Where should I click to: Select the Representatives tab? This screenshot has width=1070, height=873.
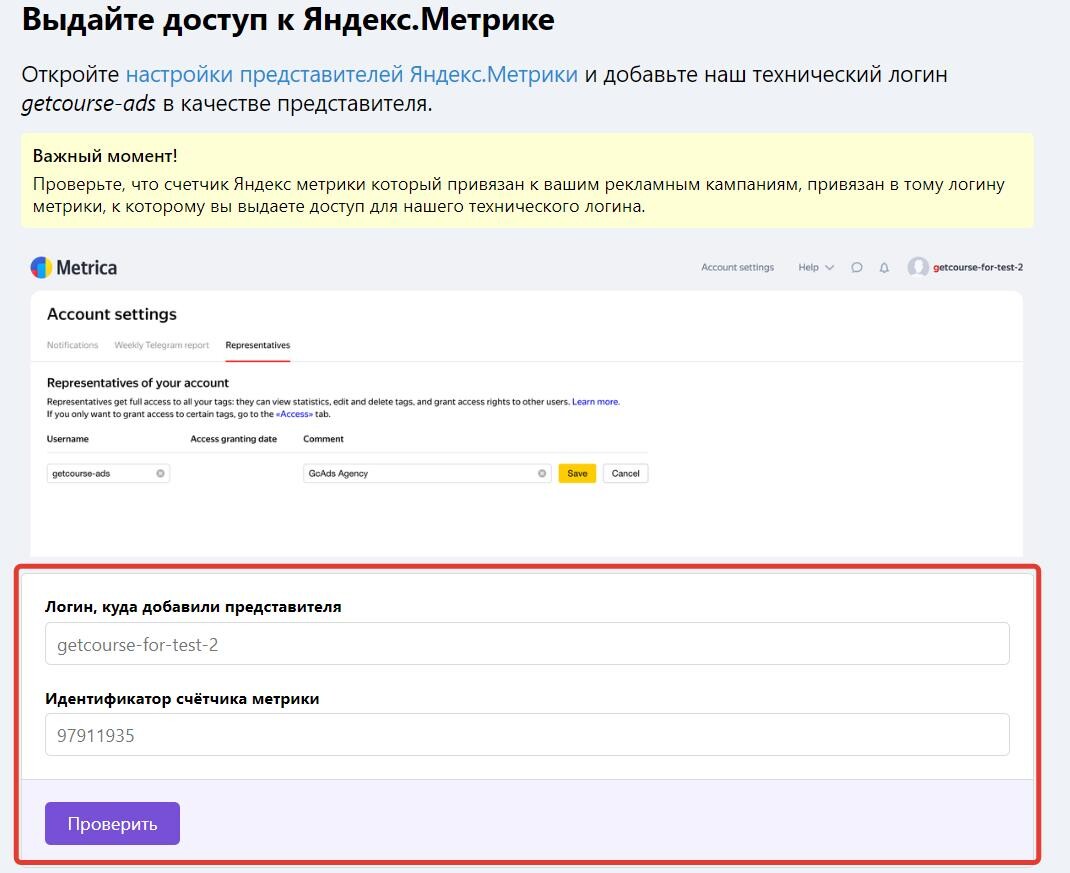(x=258, y=345)
